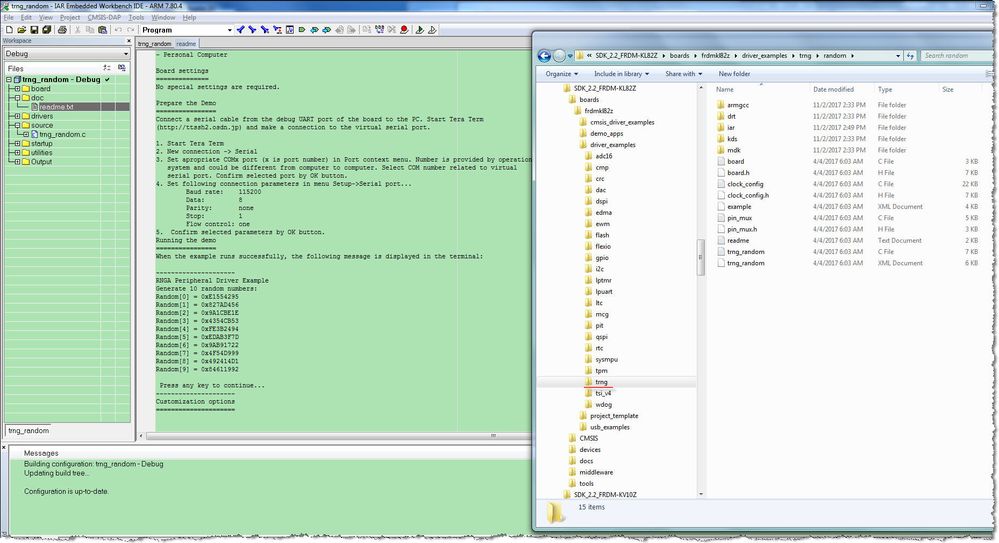This screenshot has height=543, width=999.
Task: Expand the startup folder node
Action: click(x=17, y=143)
